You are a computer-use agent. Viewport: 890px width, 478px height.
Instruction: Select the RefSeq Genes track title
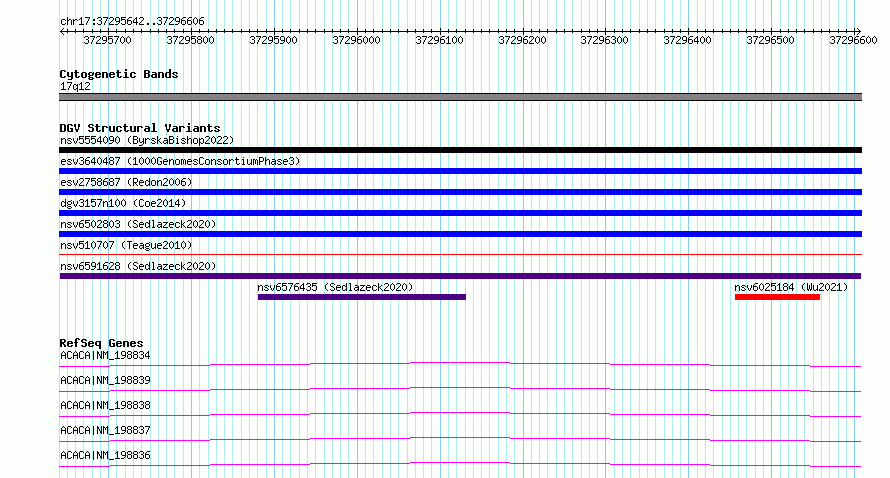pos(101,343)
